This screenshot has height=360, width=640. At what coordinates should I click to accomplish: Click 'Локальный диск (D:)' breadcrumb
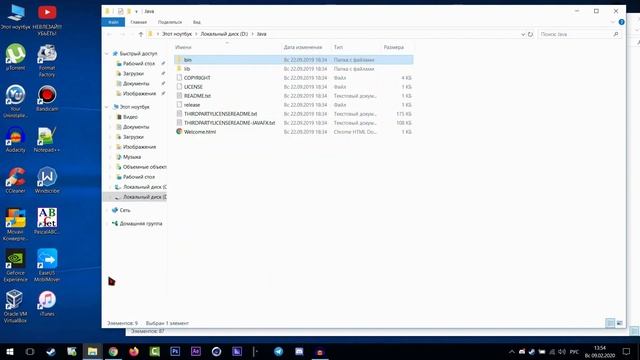(x=224, y=34)
